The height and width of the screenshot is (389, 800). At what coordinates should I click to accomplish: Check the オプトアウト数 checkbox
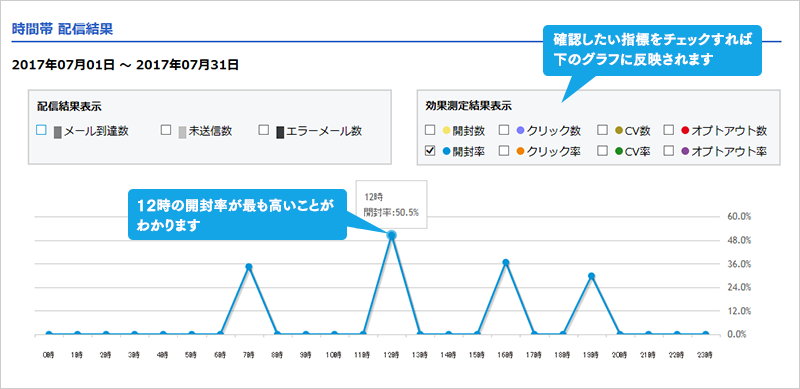tap(668, 130)
